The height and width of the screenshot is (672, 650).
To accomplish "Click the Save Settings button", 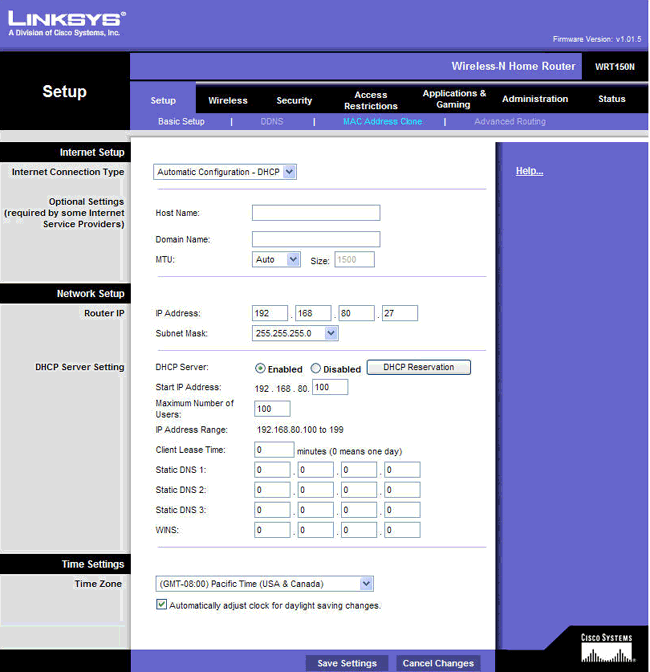I will pyautogui.click(x=347, y=663).
